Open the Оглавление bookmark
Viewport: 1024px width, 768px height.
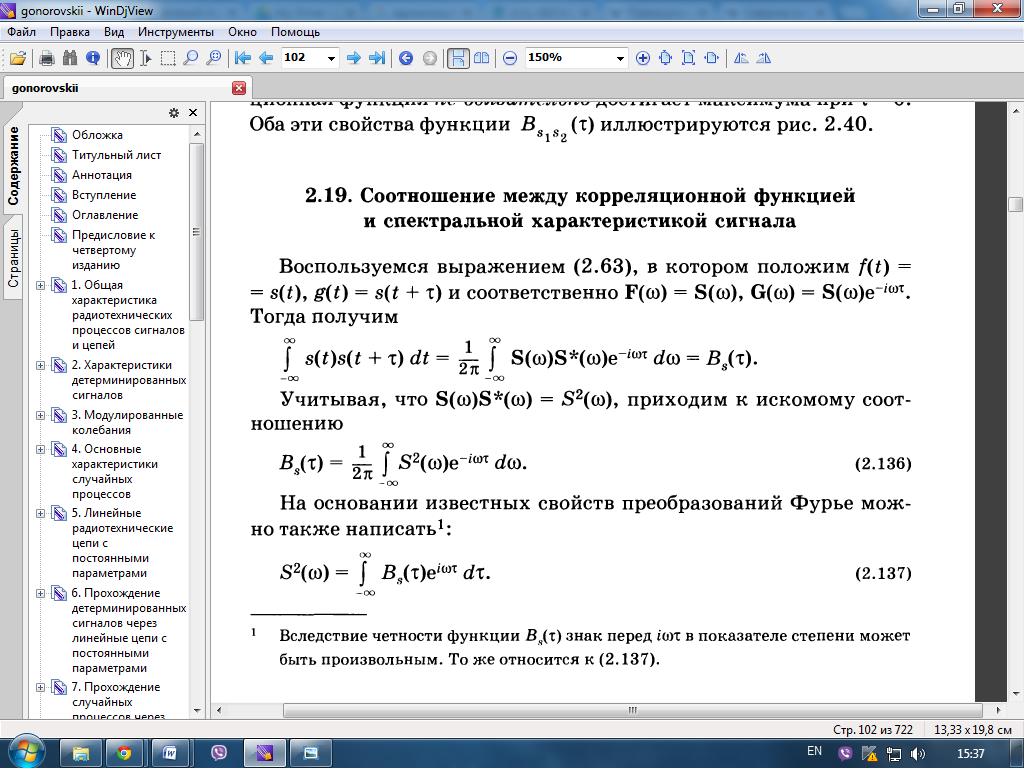(105, 215)
